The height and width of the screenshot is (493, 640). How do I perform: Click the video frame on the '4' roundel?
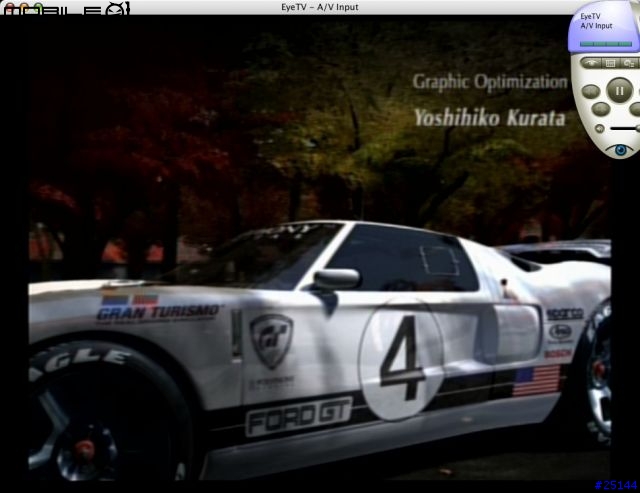click(401, 359)
